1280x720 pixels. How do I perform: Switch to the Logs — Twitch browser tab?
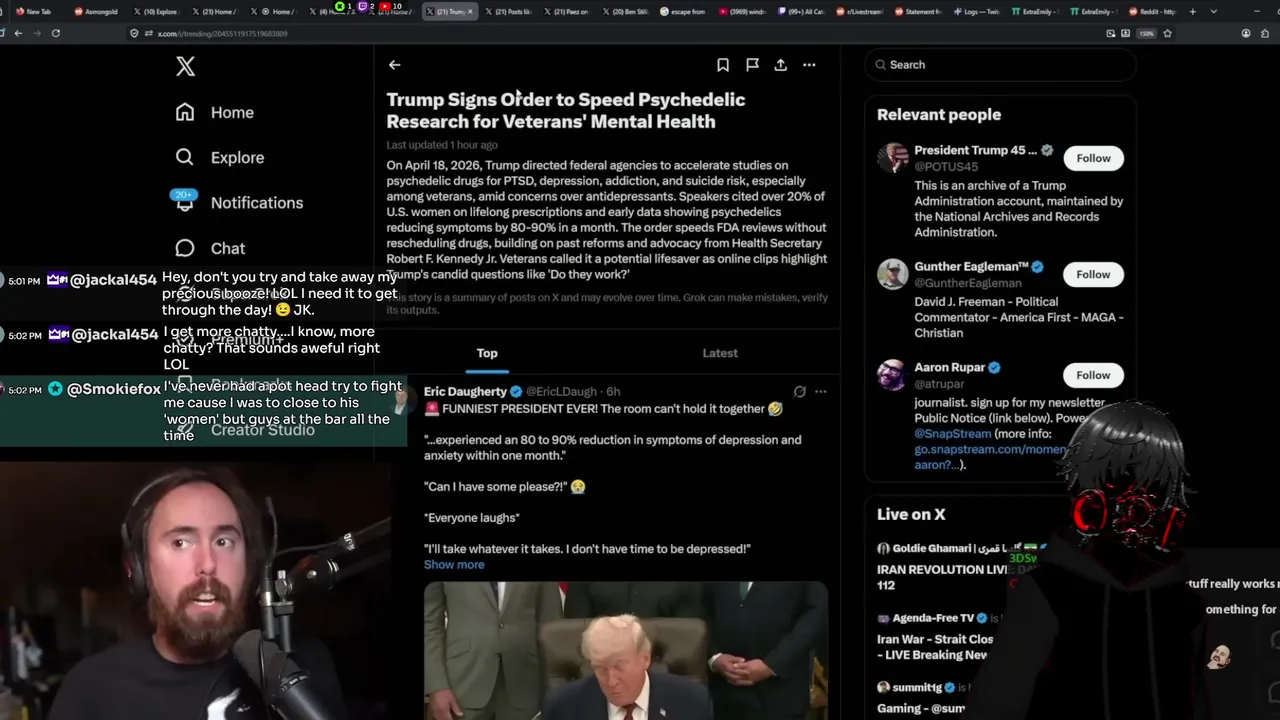[978, 11]
